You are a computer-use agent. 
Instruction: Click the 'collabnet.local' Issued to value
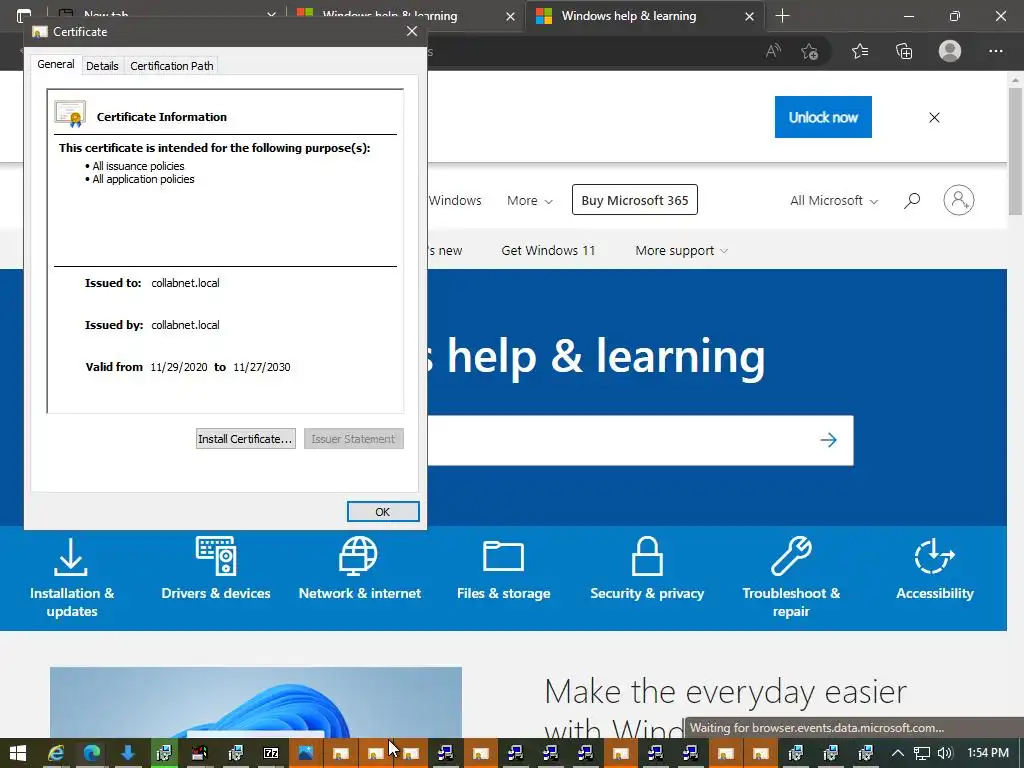click(185, 283)
